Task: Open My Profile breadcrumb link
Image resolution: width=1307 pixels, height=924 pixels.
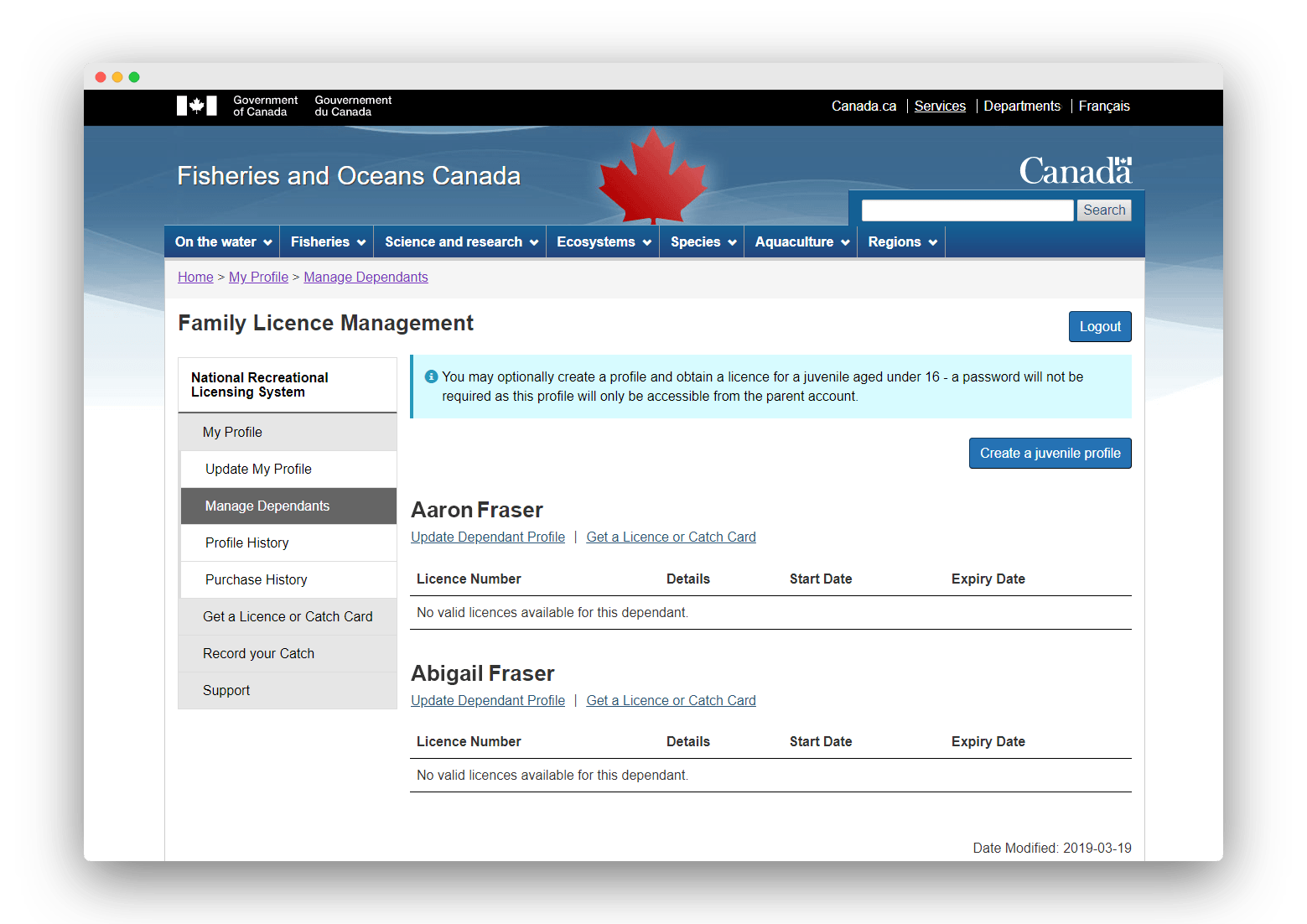Action: (258, 277)
